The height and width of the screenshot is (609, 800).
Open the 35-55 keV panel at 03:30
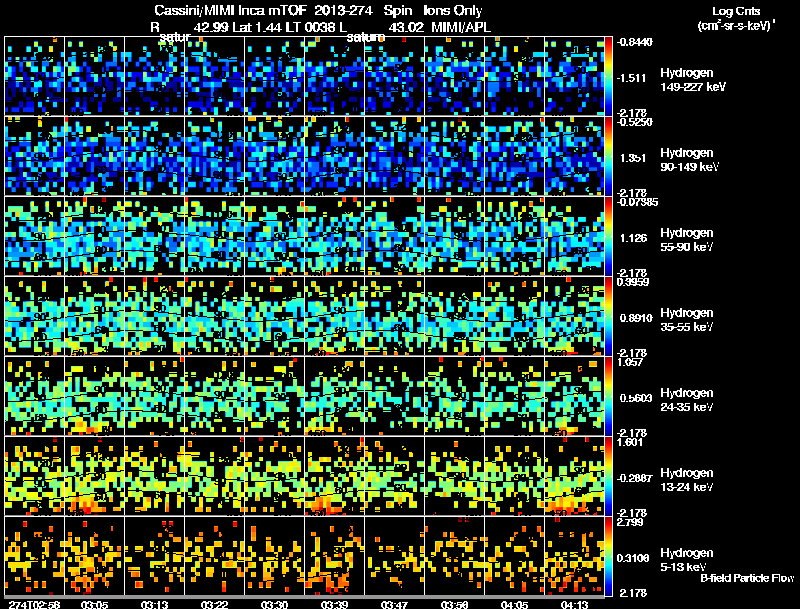click(x=274, y=316)
